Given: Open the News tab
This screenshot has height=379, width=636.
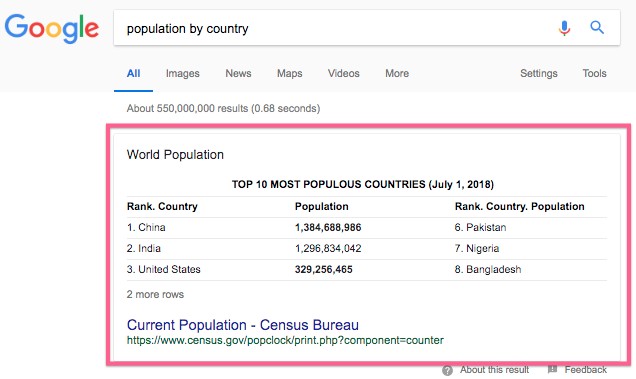Looking at the screenshot, I should (238, 73).
